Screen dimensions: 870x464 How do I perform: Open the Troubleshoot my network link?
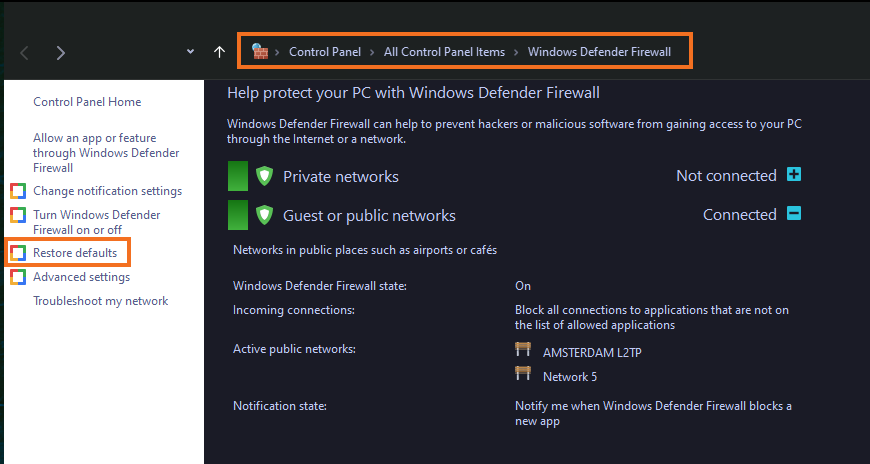point(100,301)
